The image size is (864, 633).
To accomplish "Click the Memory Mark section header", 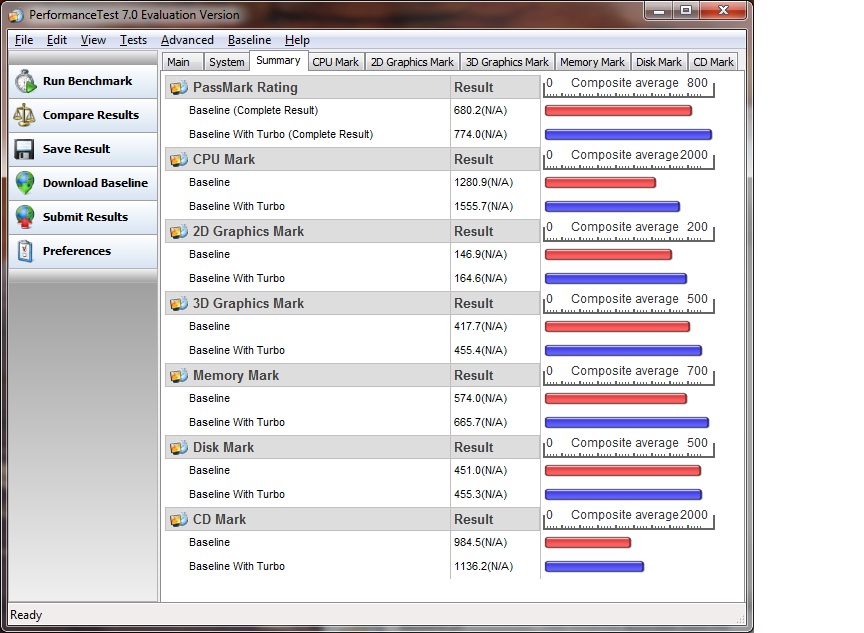I will 236,375.
